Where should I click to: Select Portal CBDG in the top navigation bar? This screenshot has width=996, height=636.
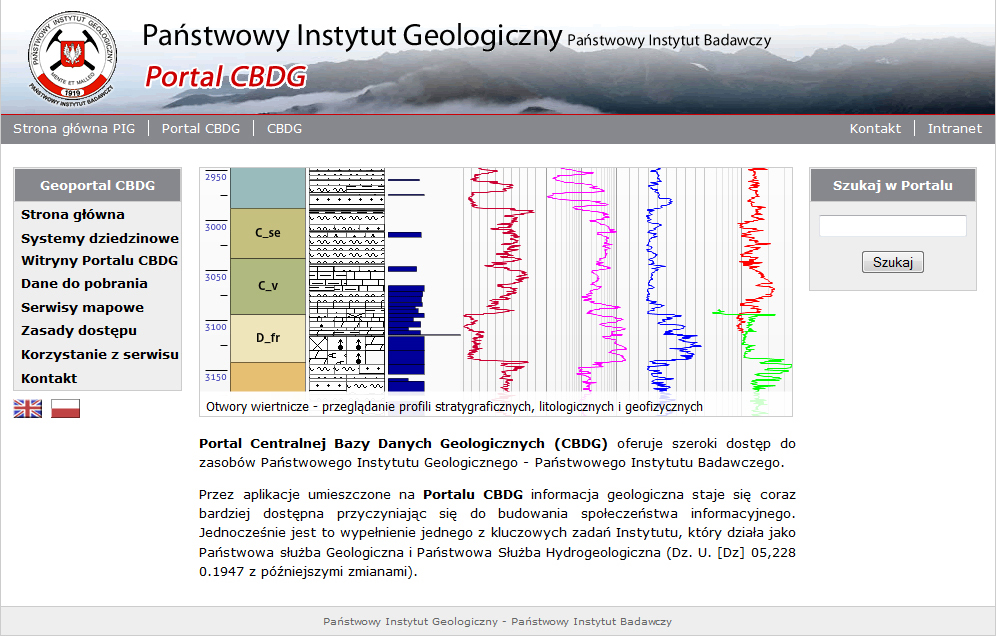(x=201, y=128)
